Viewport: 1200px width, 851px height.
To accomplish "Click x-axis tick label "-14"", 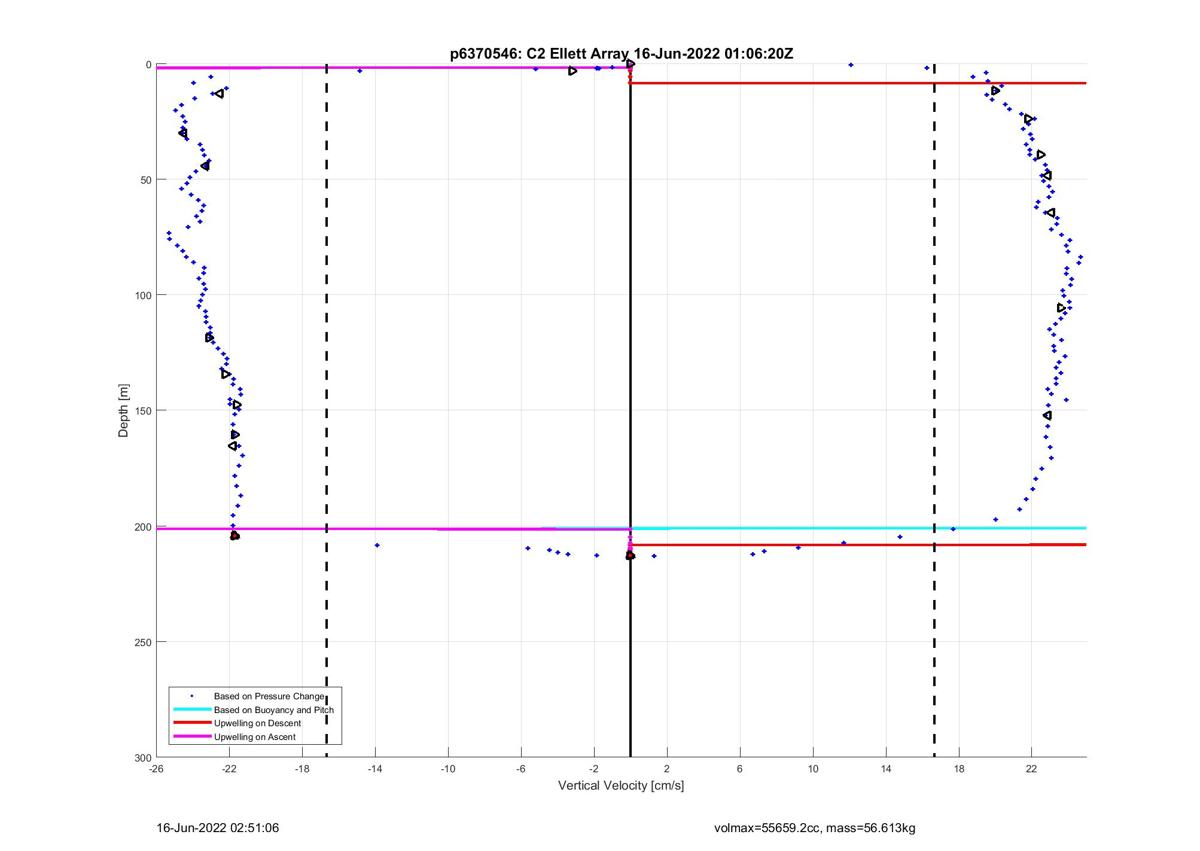I will point(375,769).
